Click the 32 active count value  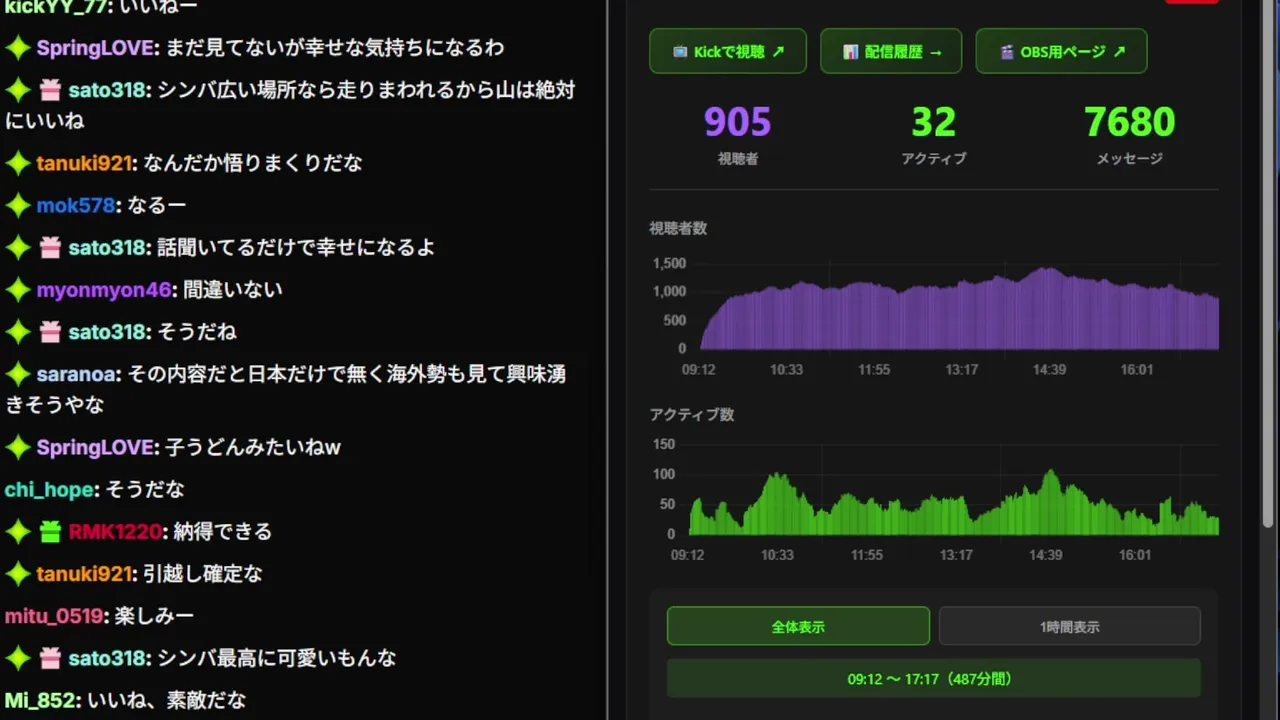click(934, 122)
